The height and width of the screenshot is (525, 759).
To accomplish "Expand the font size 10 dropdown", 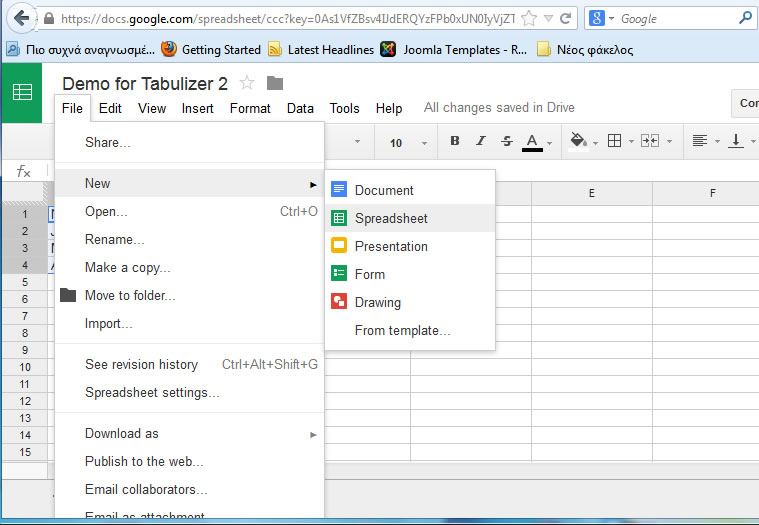I will click(408, 142).
